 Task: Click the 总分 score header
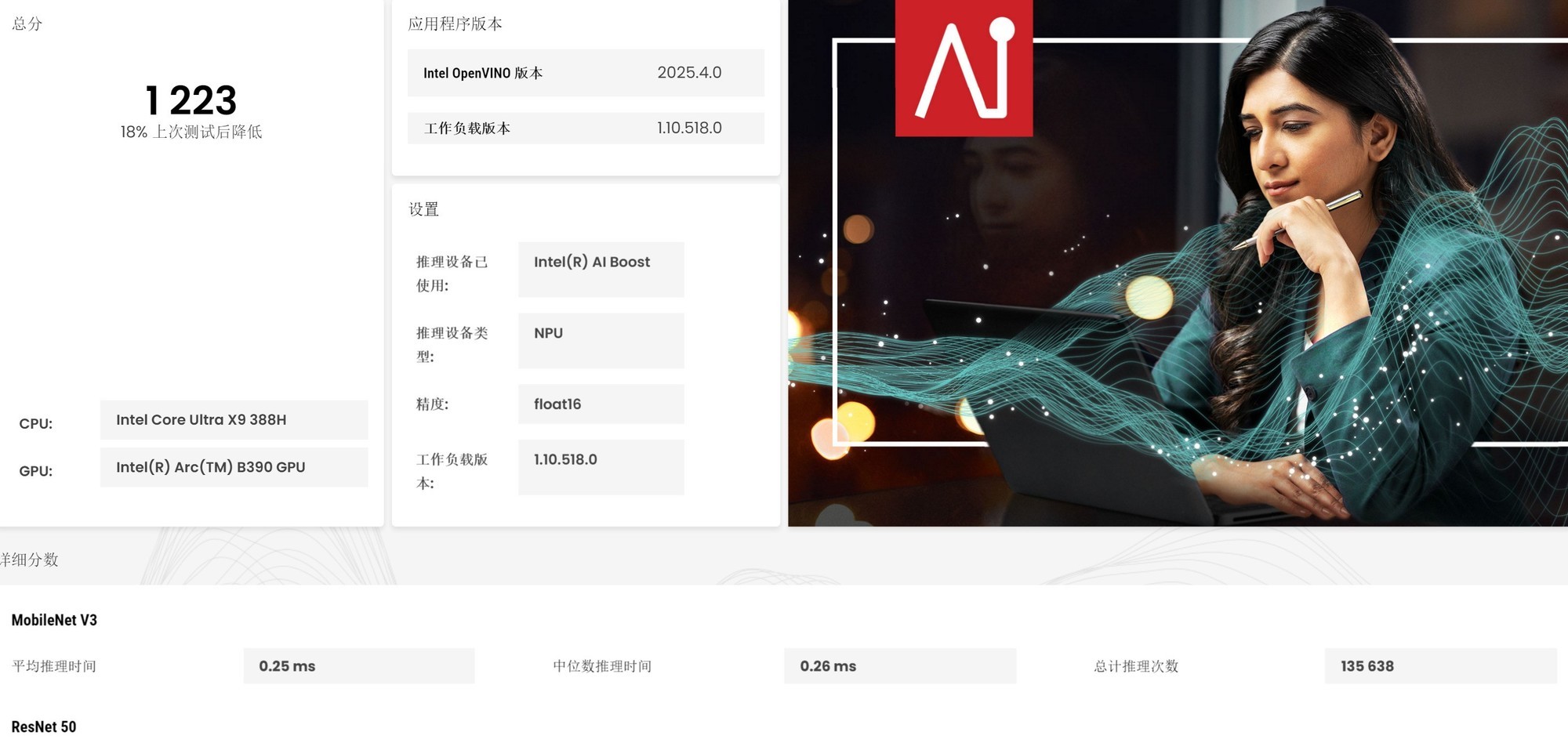tap(23, 24)
